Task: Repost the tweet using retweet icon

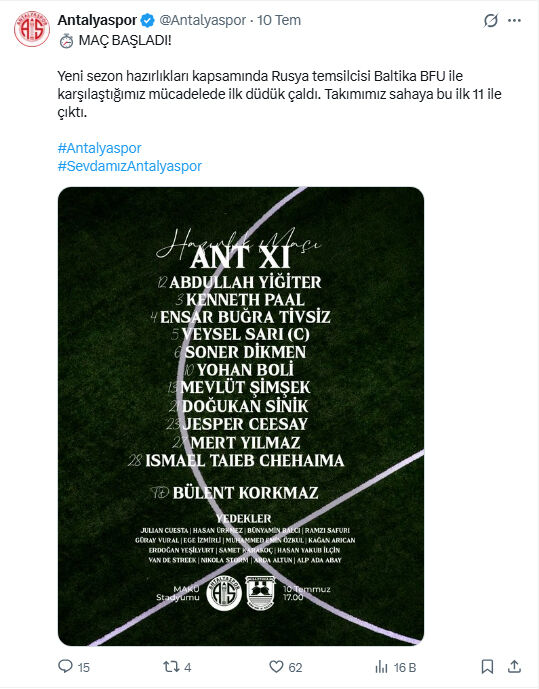Action: (x=170, y=667)
